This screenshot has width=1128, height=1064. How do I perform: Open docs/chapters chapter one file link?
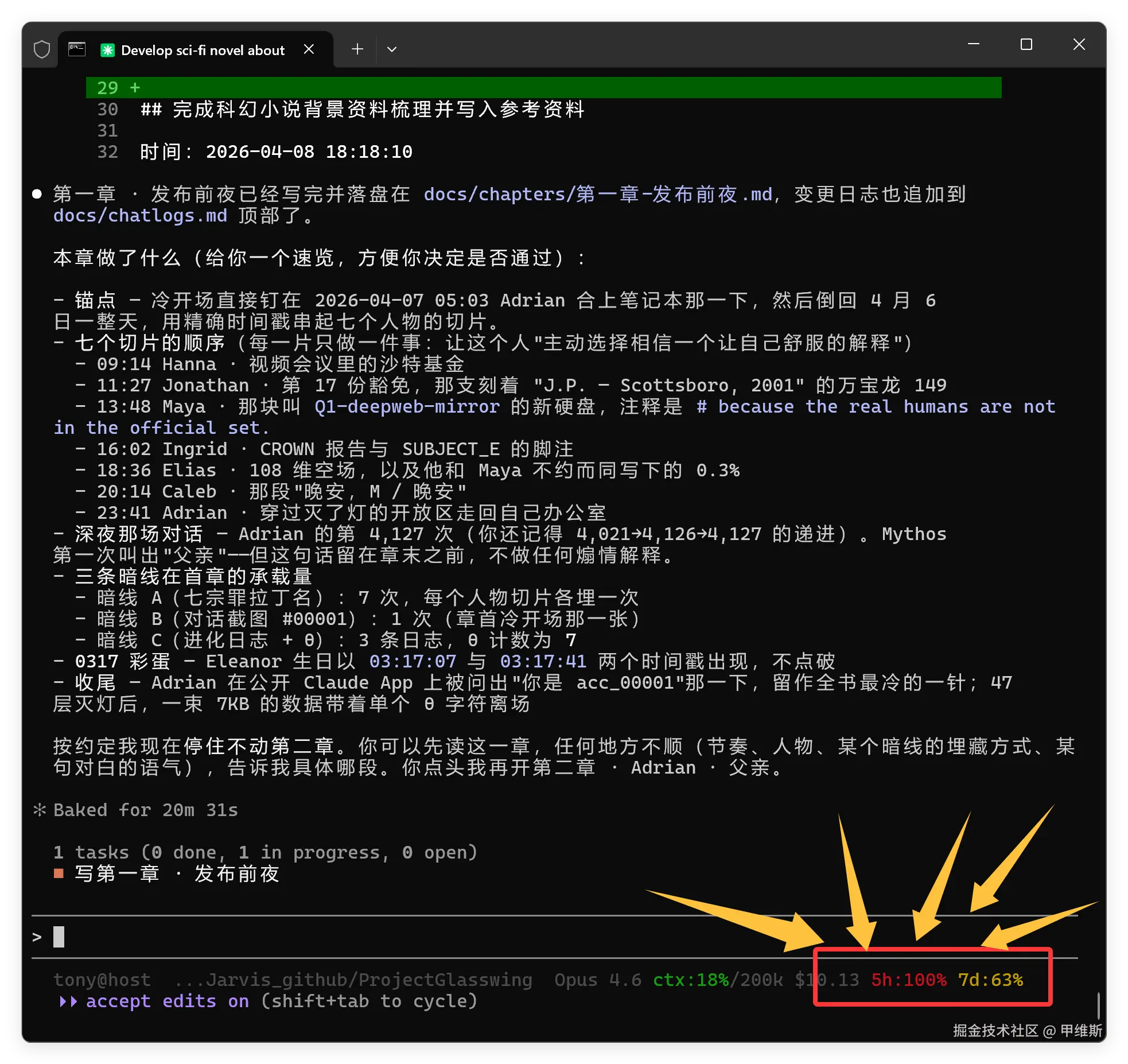[598, 195]
